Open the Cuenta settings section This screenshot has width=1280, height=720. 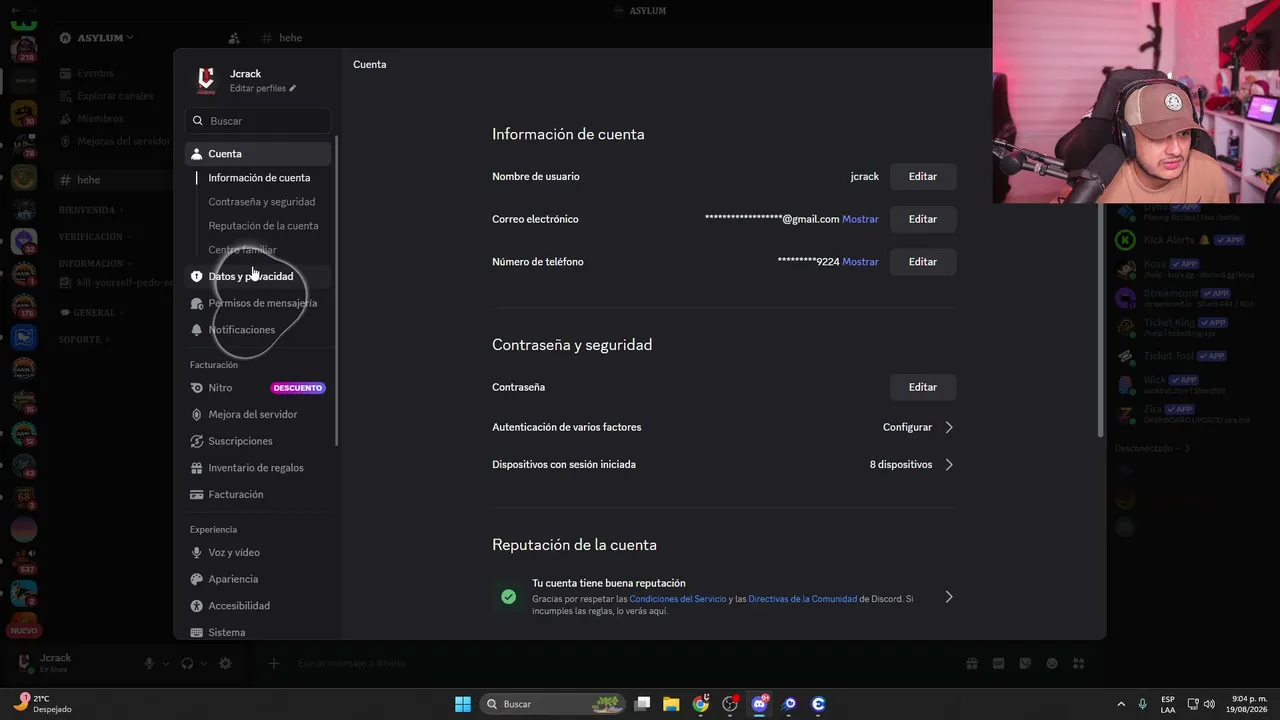click(258, 154)
